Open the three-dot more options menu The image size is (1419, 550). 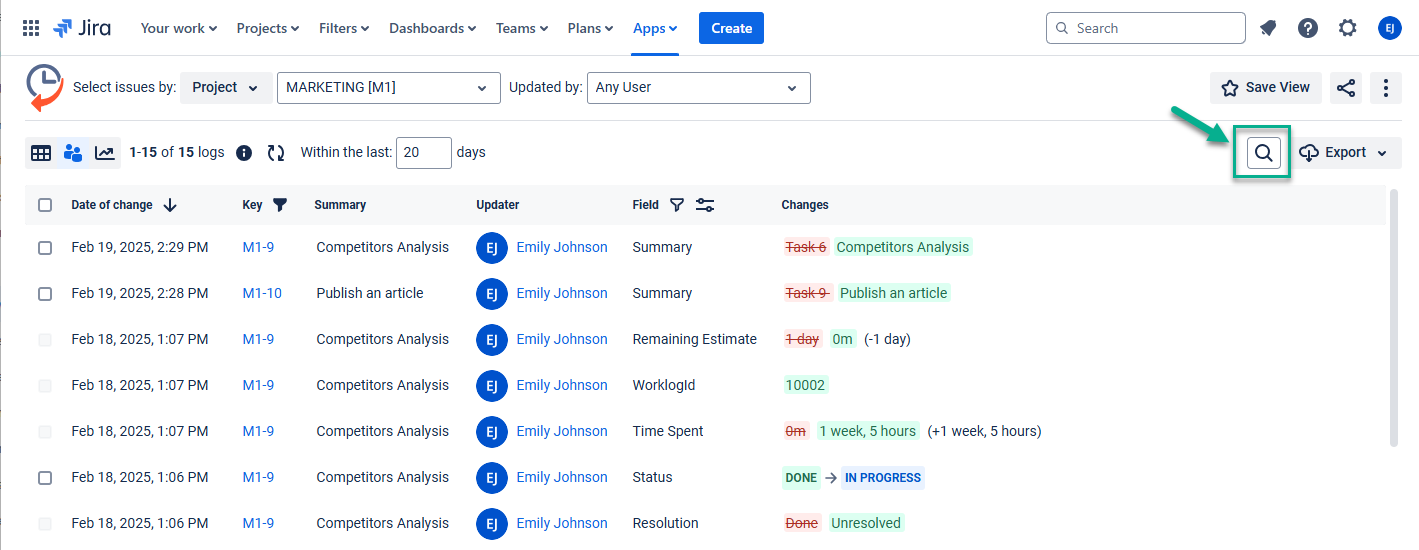pos(1385,88)
